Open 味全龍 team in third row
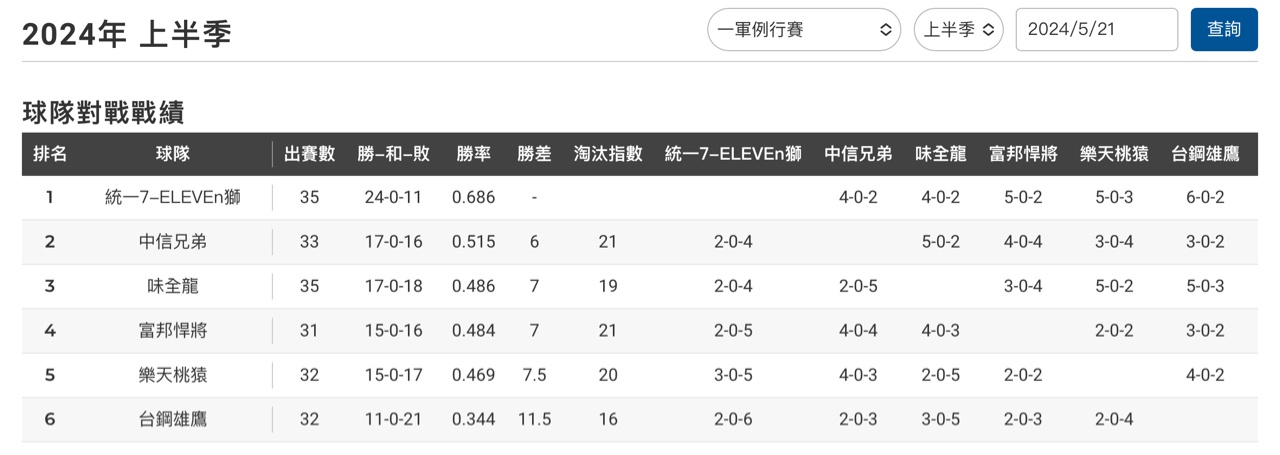 click(173, 286)
